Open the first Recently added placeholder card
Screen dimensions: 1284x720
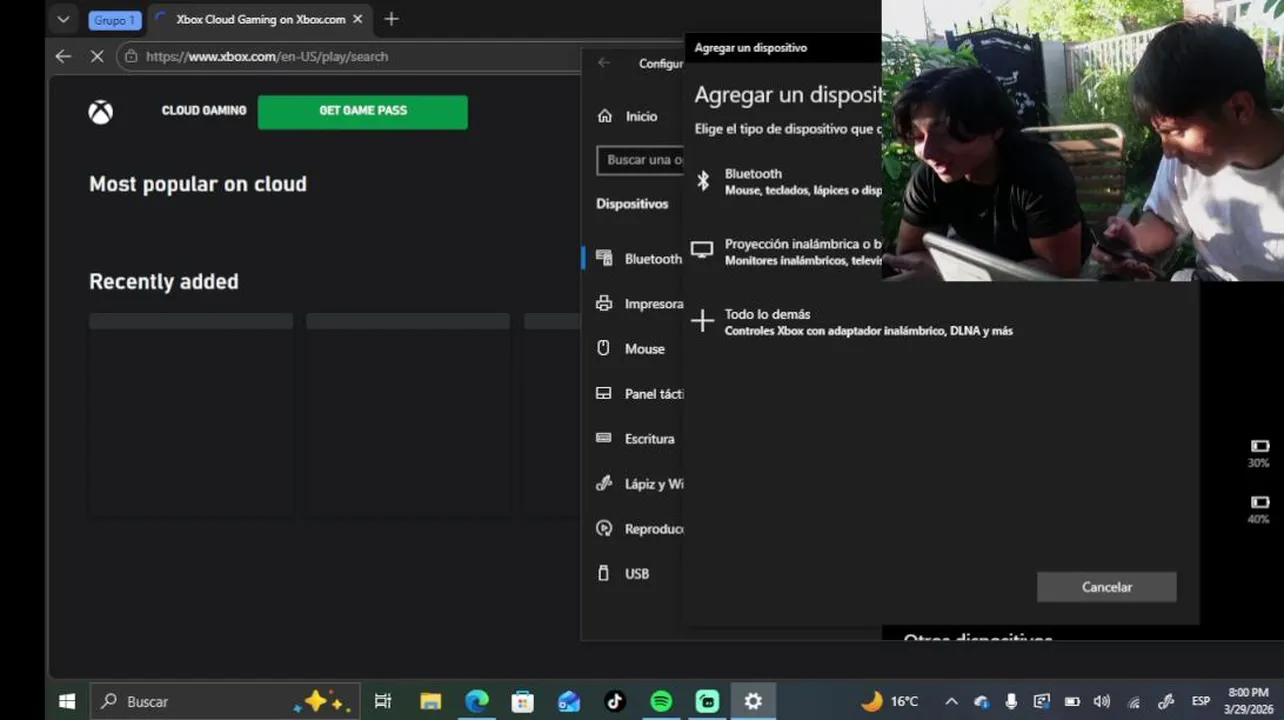point(191,414)
